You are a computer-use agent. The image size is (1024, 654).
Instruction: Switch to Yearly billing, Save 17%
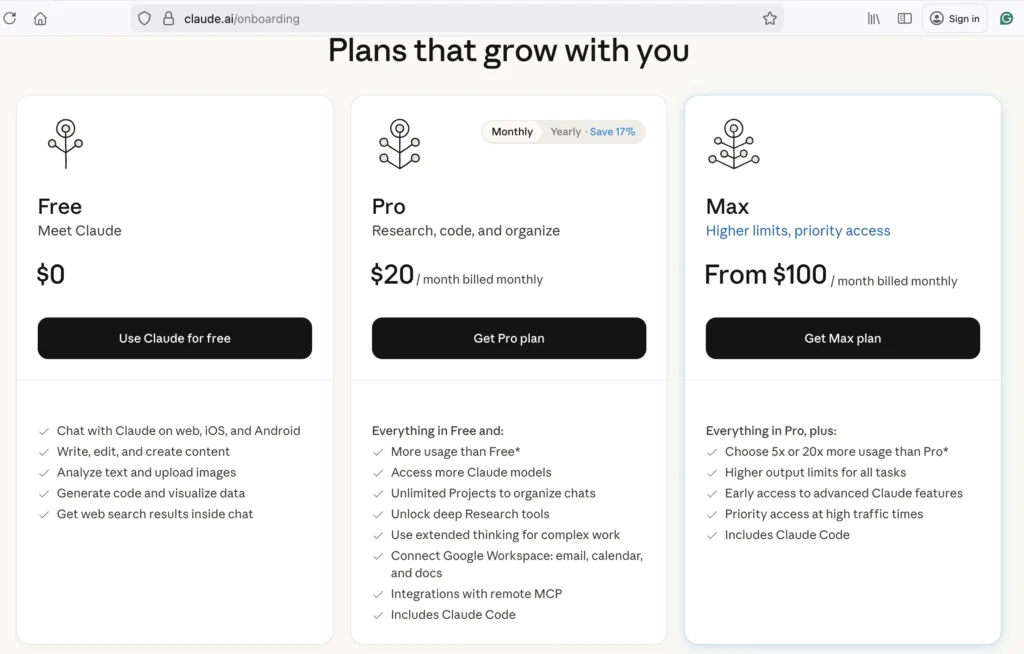pyautogui.click(x=592, y=132)
